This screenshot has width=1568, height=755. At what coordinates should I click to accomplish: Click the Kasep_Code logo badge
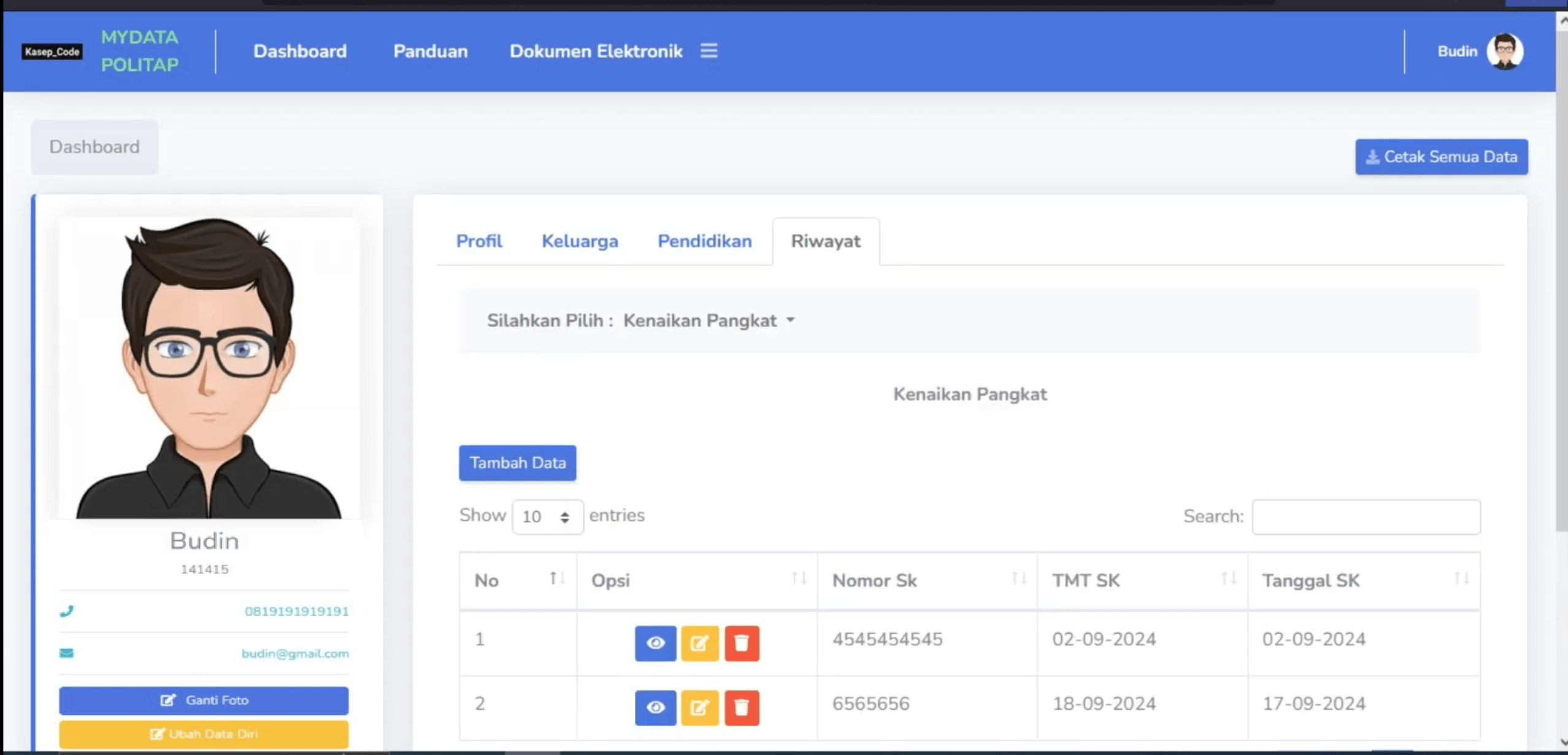52,52
